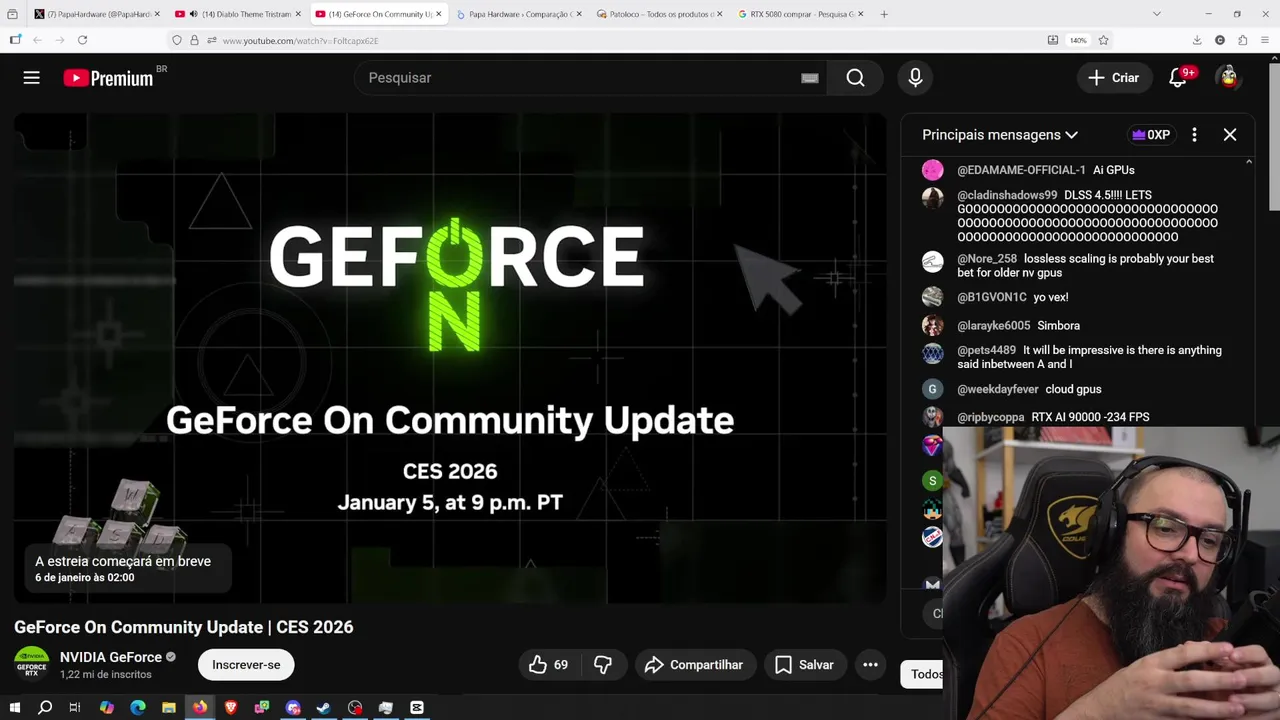This screenshot has width=1280, height=720.
Task: Open CapCut from taskbar
Action: pos(417,708)
